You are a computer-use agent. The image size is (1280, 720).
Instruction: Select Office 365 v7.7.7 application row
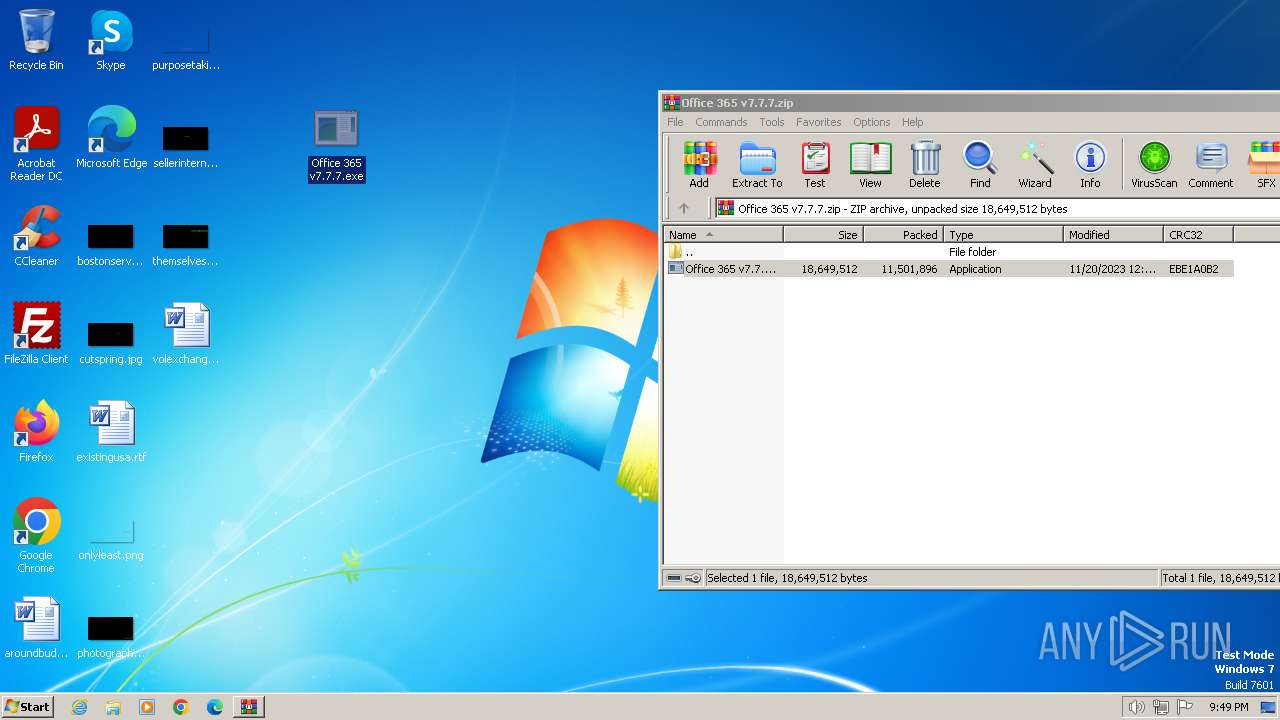point(949,269)
